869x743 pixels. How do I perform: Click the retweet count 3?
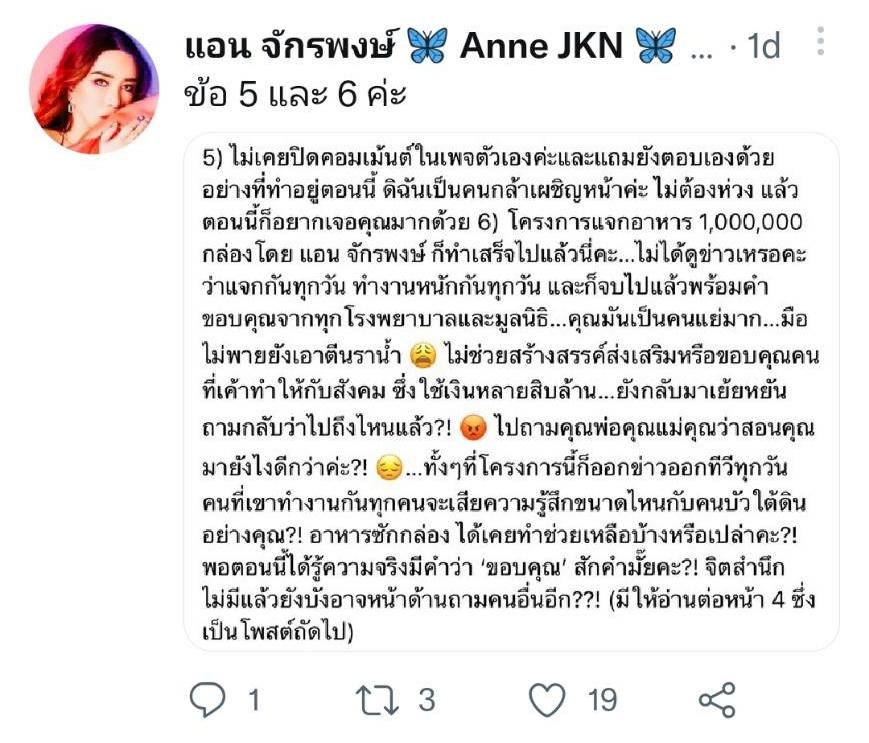(x=426, y=700)
